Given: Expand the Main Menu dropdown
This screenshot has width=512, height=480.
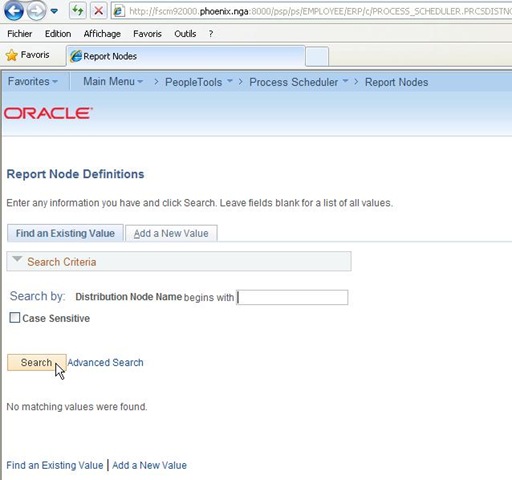Looking at the screenshot, I should pyautogui.click(x=113, y=82).
